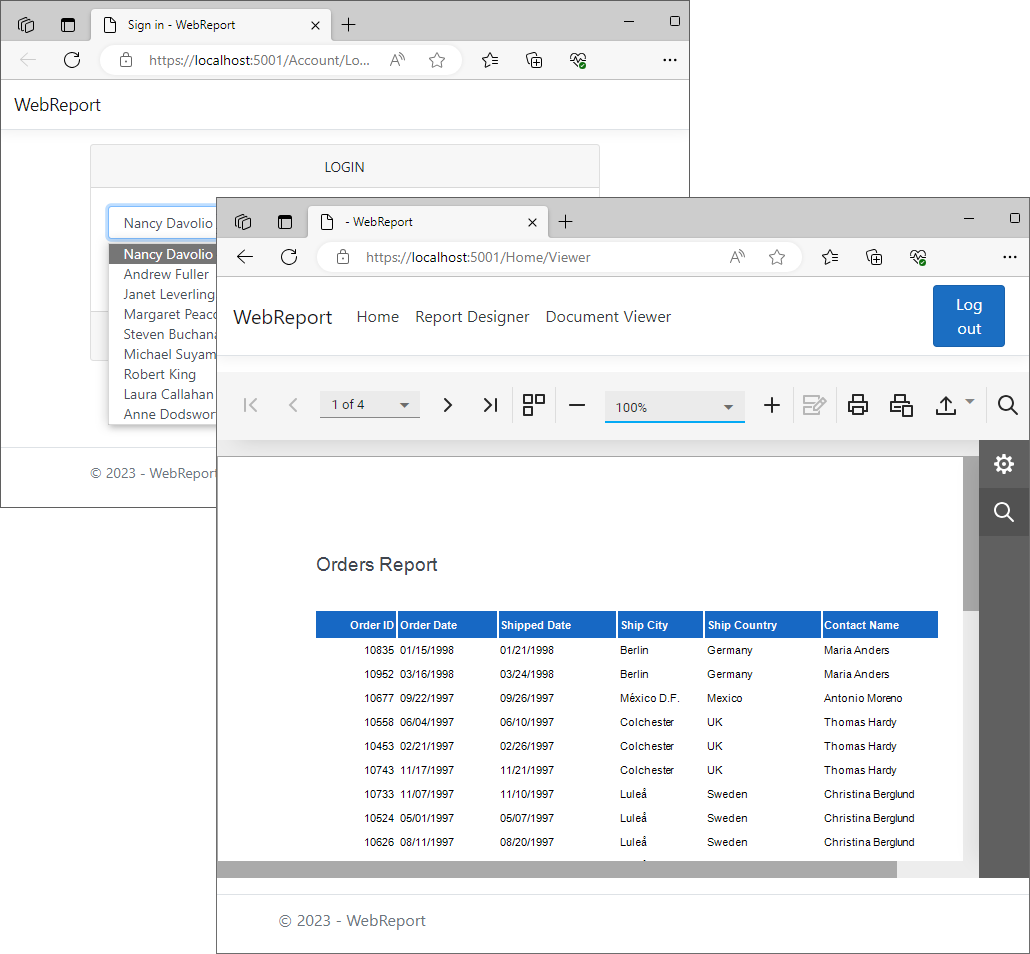The width and height of the screenshot is (1030, 954).
Task: Refresh the Sign in page
Action: tap(72, 60)
